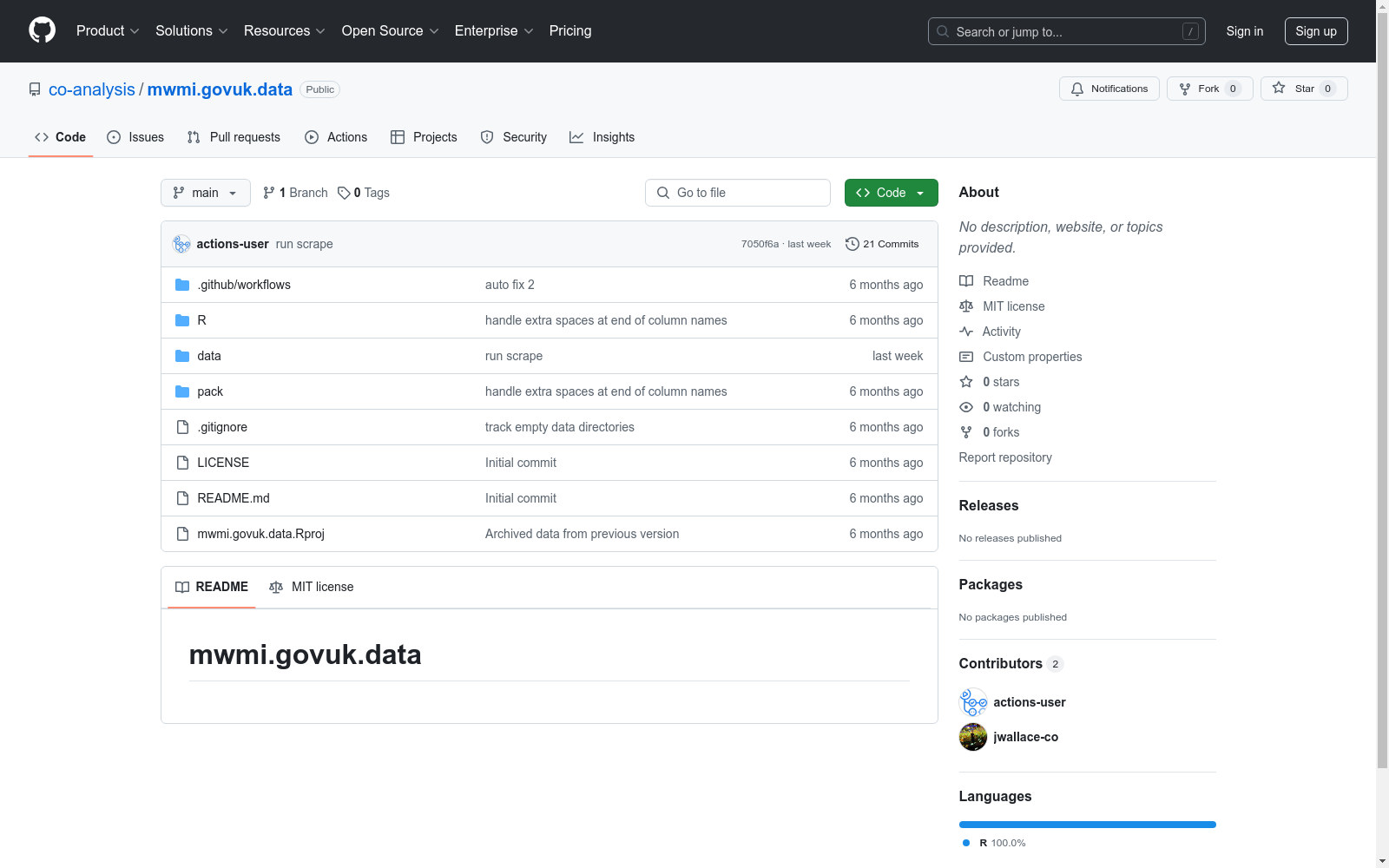Open the .gitignore file
The image size is (1389, 868).
pyautogui.click(x=222, y=427)
